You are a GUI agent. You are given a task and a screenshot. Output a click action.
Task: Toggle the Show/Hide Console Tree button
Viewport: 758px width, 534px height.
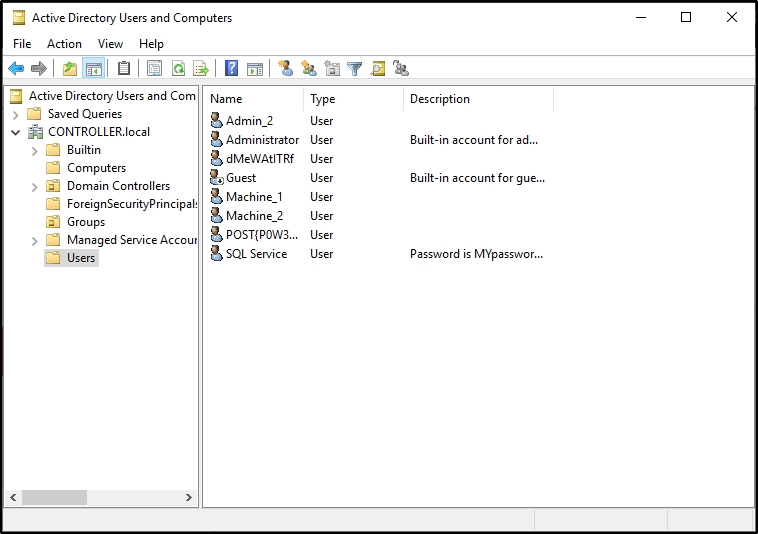click(93, 69)
